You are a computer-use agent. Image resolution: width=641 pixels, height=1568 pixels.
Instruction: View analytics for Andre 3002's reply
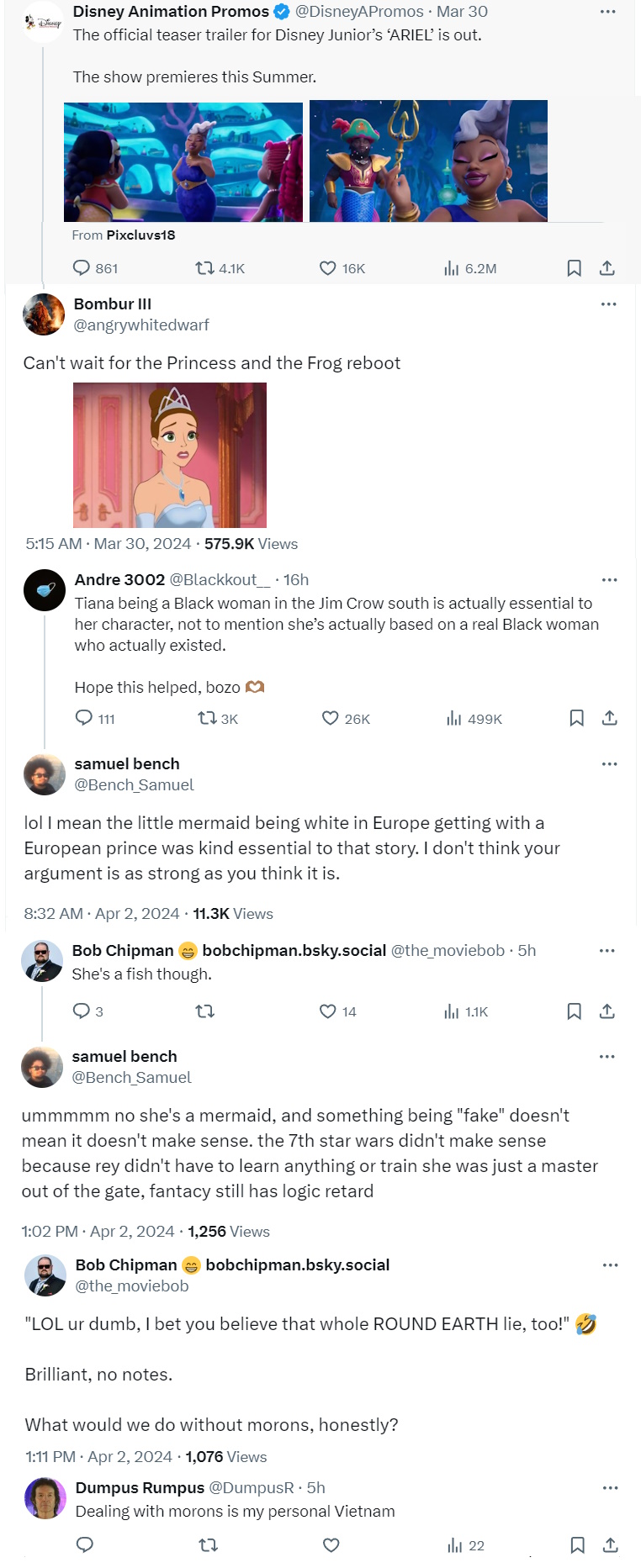pos(454,718)
